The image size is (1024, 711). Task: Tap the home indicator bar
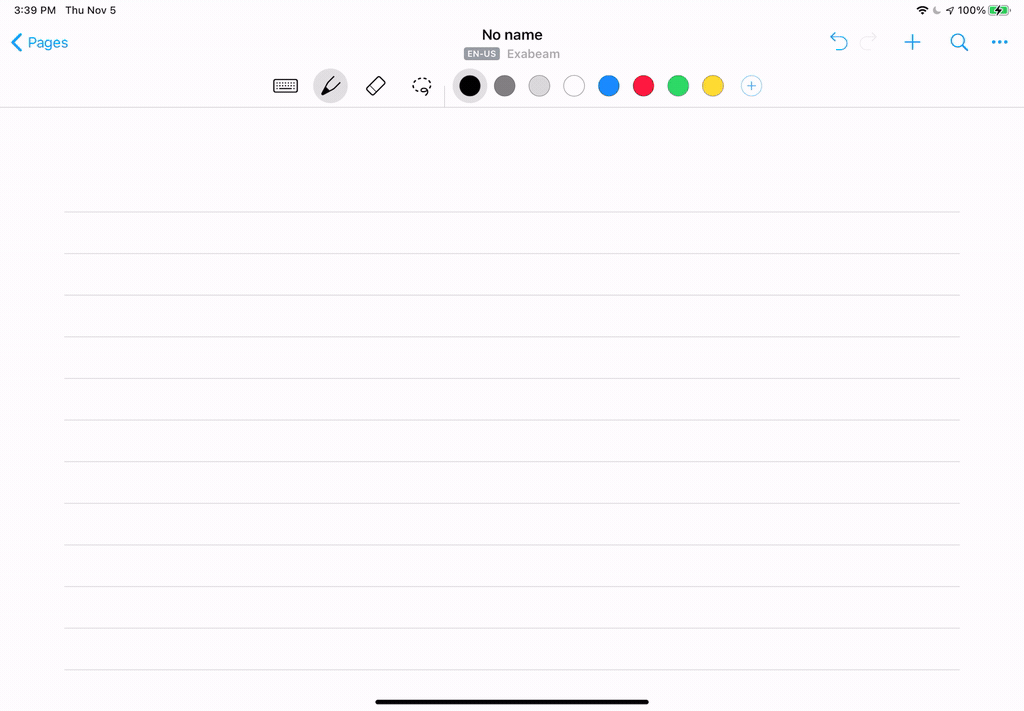[x=512, y=702]
